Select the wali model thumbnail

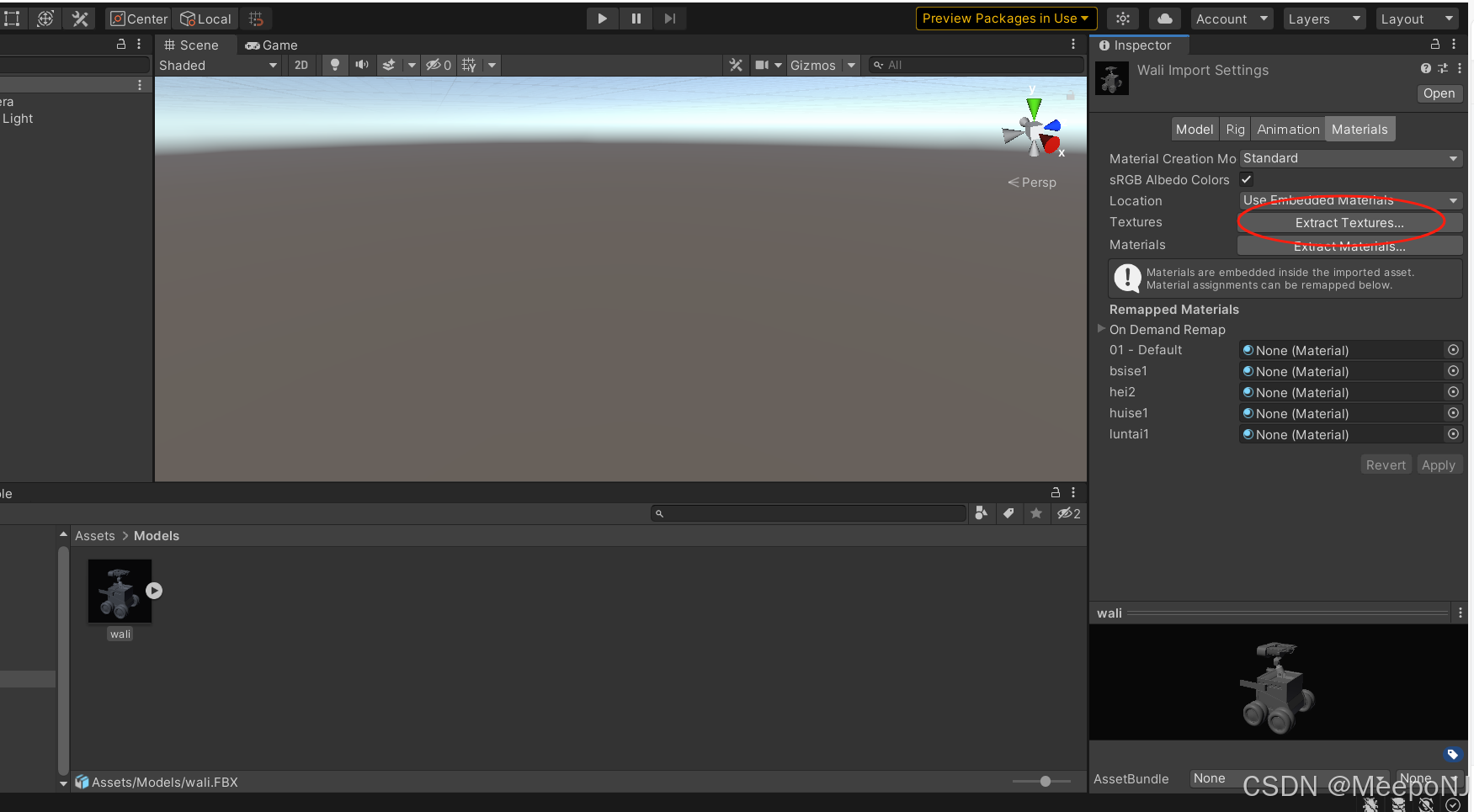[120, 591]
